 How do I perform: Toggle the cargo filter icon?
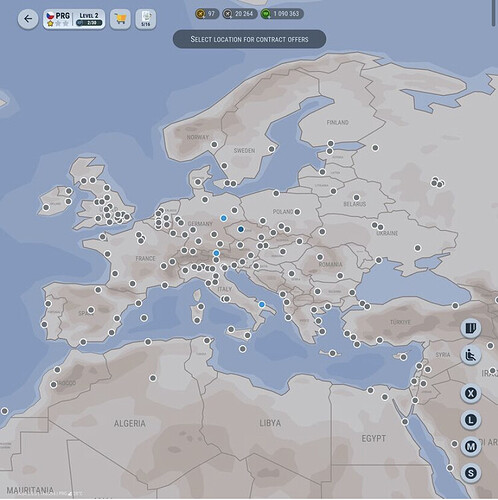pos(471,328)
